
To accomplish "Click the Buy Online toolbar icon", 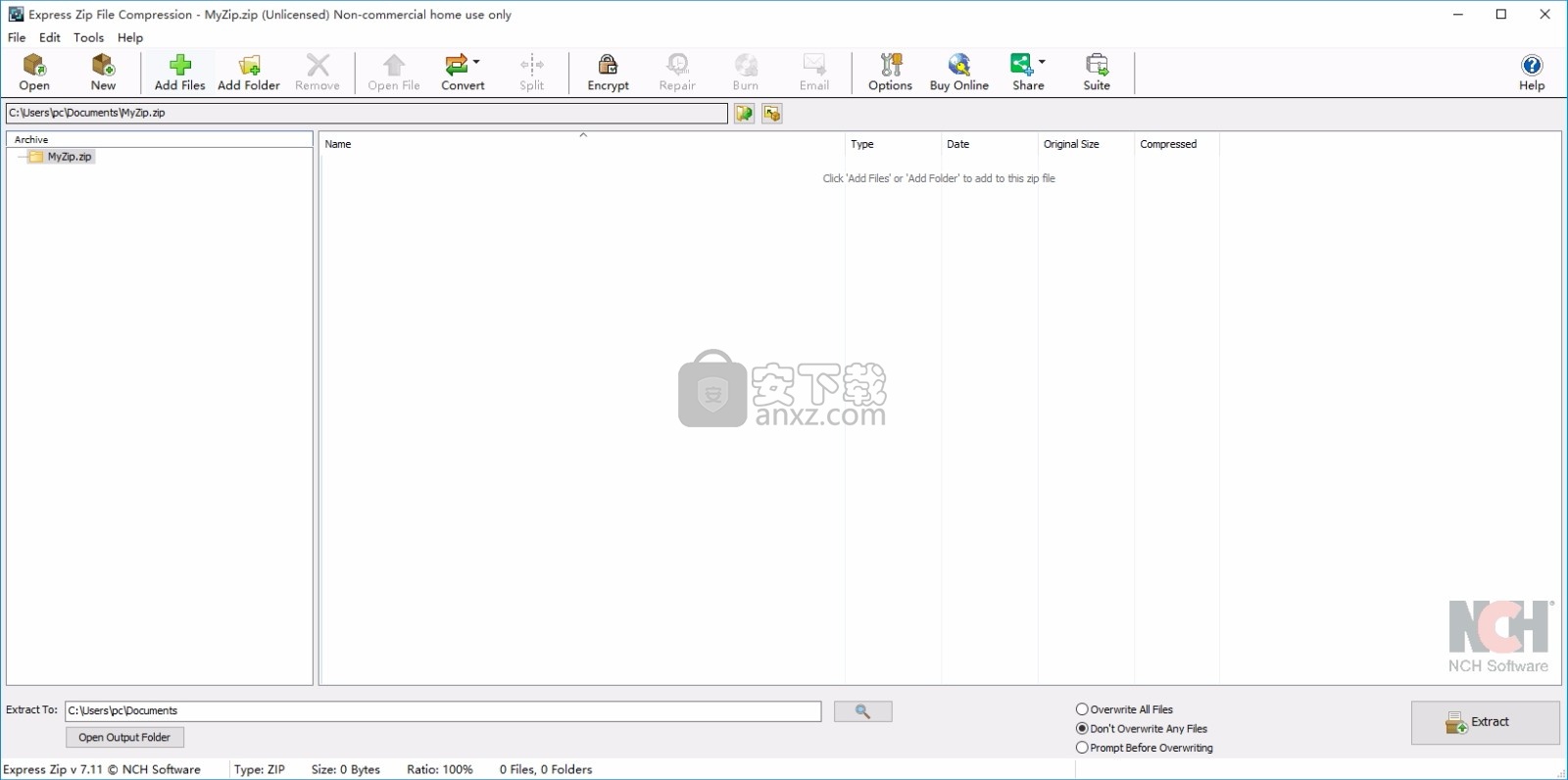I will point(959,72).
